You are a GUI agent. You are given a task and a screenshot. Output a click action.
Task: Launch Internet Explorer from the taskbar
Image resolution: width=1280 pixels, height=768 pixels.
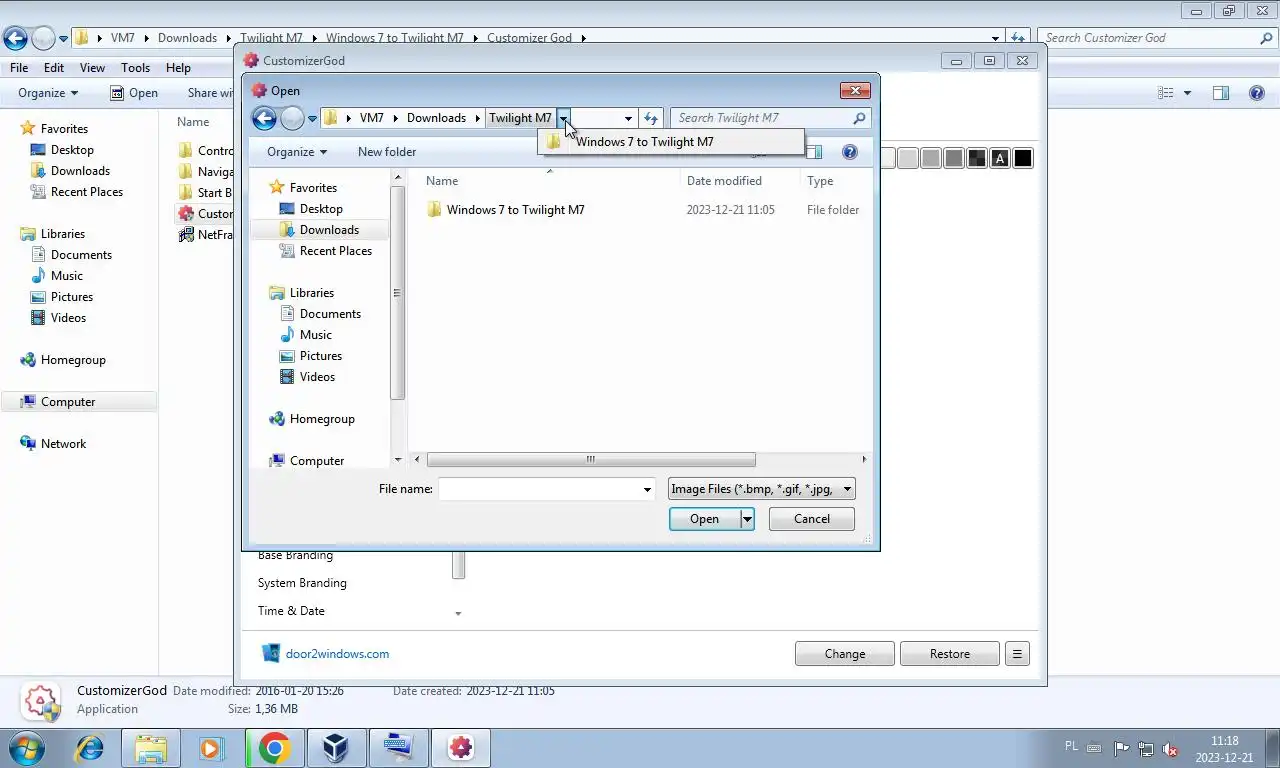(90, 747)
